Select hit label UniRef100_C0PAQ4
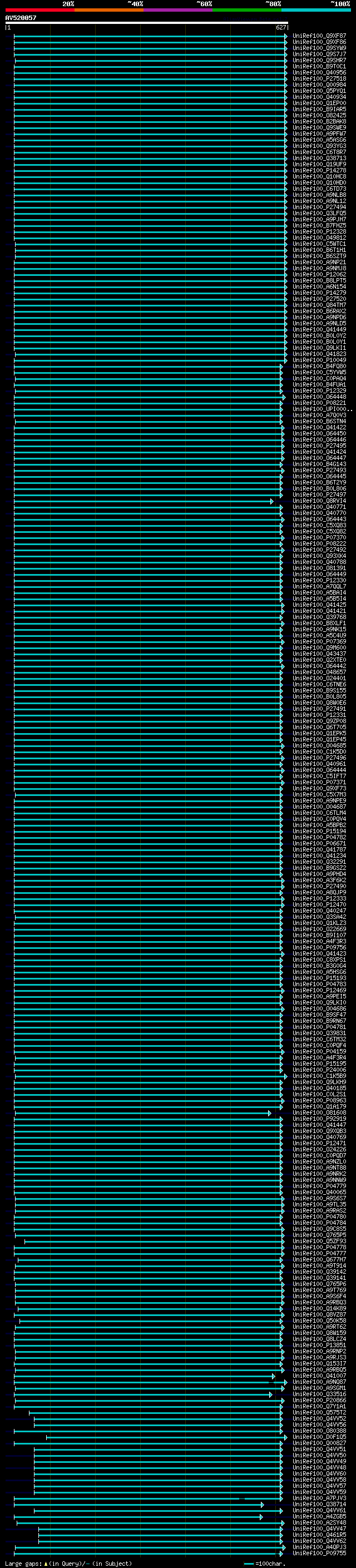The width and height of the screenshot is (356, 1568). (x=319, y=378)
